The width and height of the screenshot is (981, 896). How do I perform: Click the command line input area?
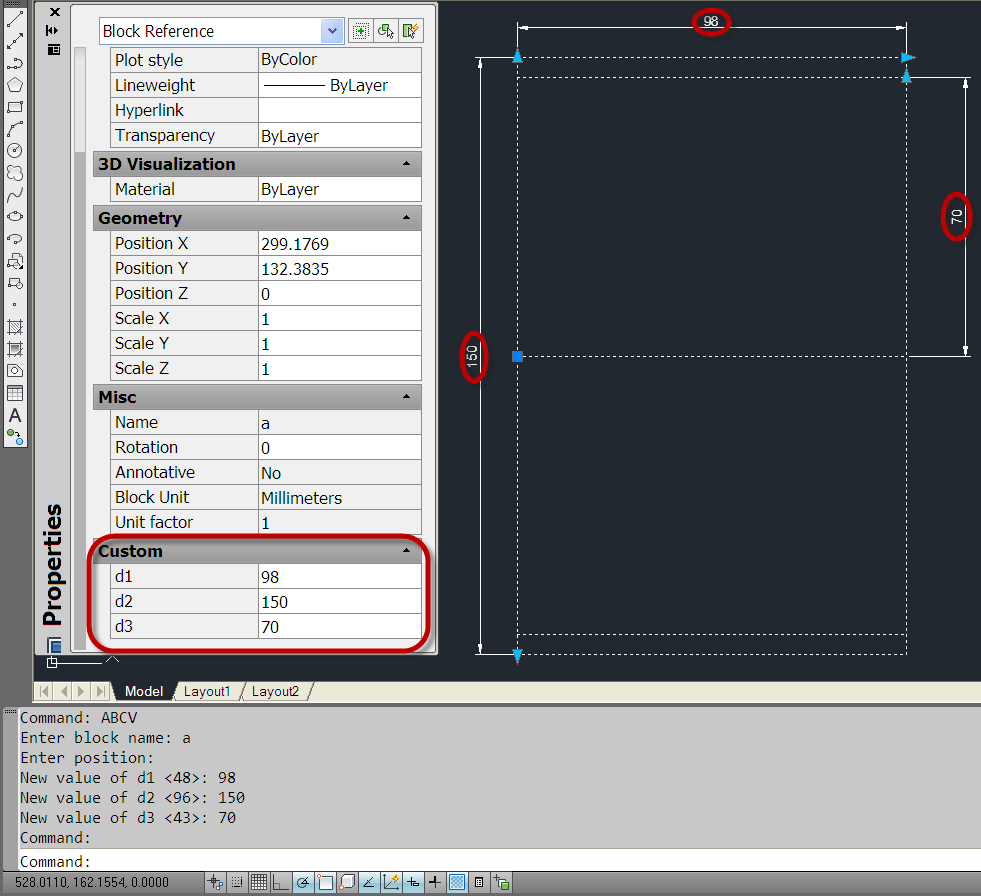coord(499,861)
